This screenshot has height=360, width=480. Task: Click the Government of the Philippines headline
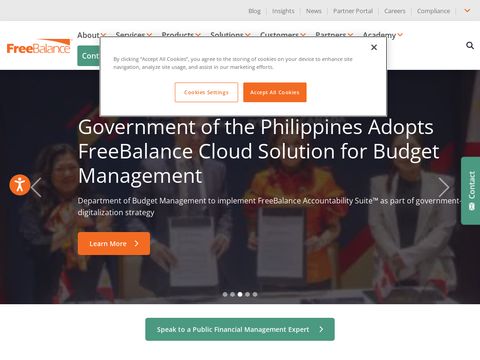[x=259, y=151]
